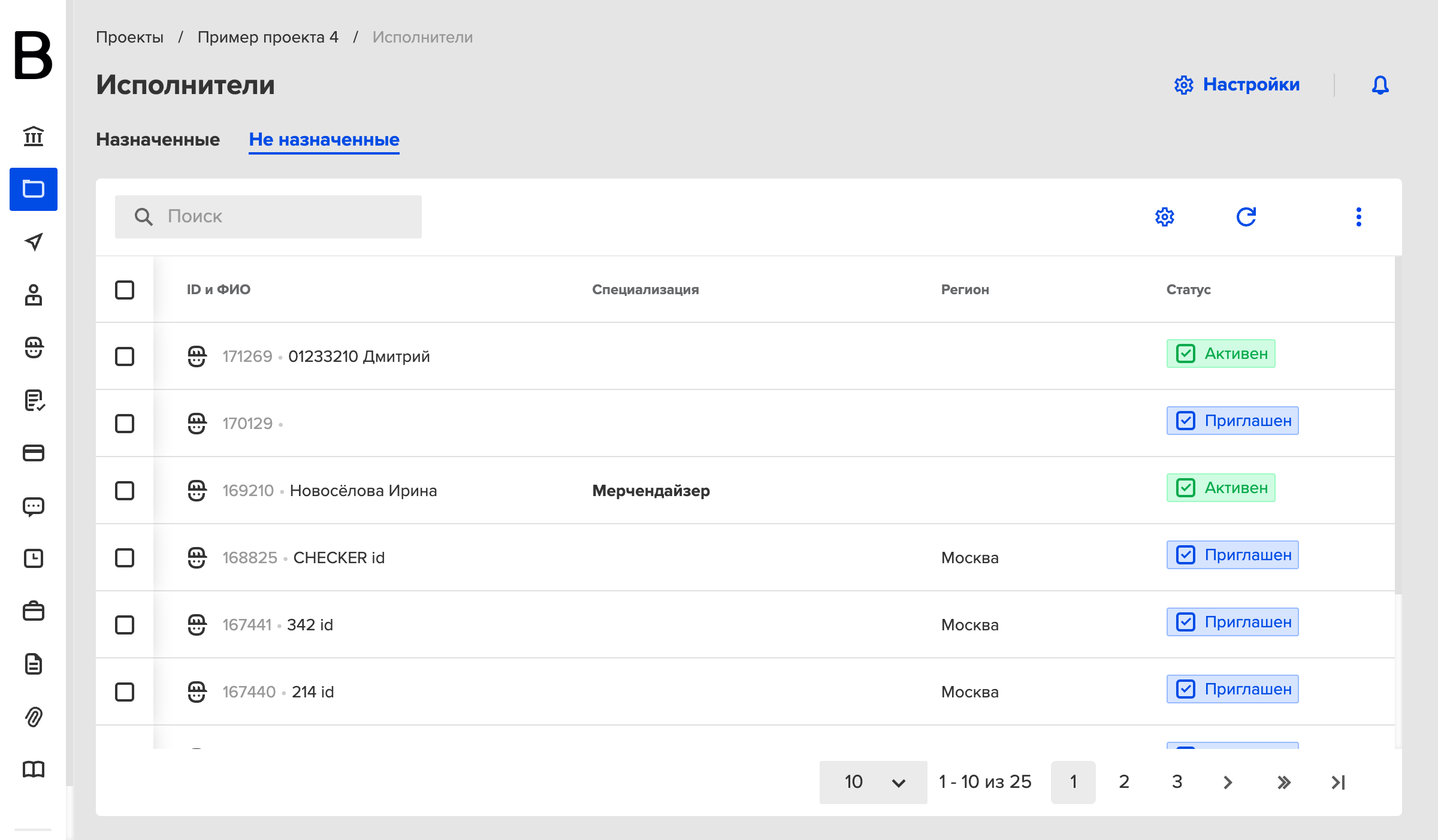Image resolution: width=1438 pixels, height=840 pixels.
Task: Click the notification bell icon
Action: pyautogui.click(x=1380, y=85)
